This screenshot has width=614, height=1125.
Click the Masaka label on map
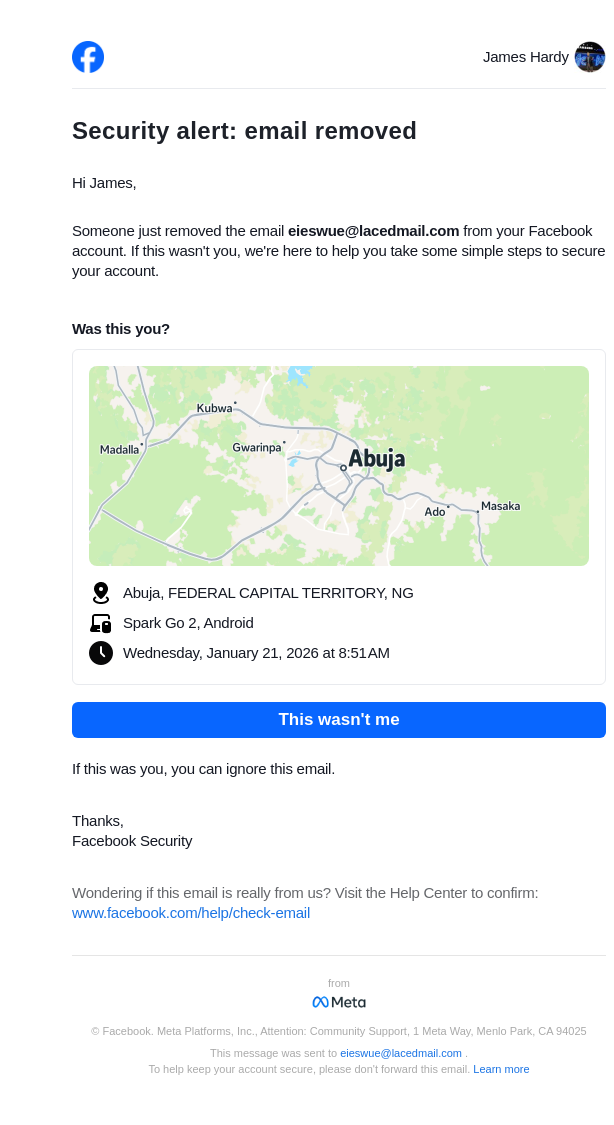click(x=500, y=506)
